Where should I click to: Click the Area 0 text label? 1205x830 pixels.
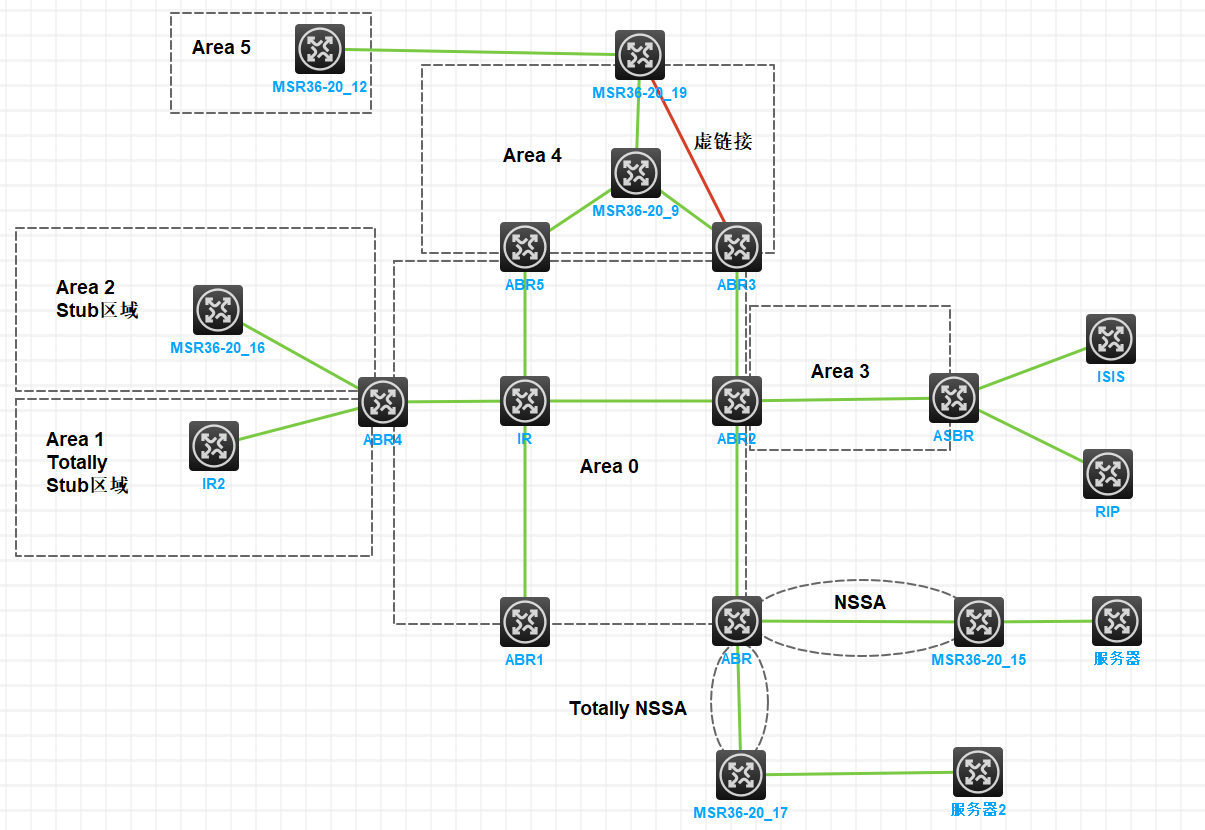click(609, 467)
